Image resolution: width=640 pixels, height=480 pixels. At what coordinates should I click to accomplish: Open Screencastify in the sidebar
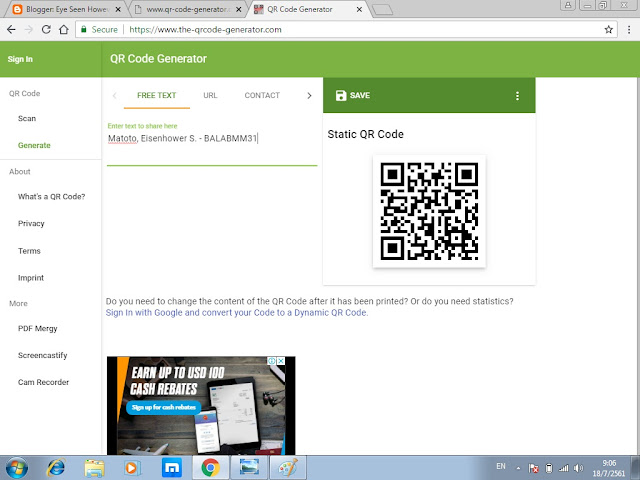pos(42,356)
